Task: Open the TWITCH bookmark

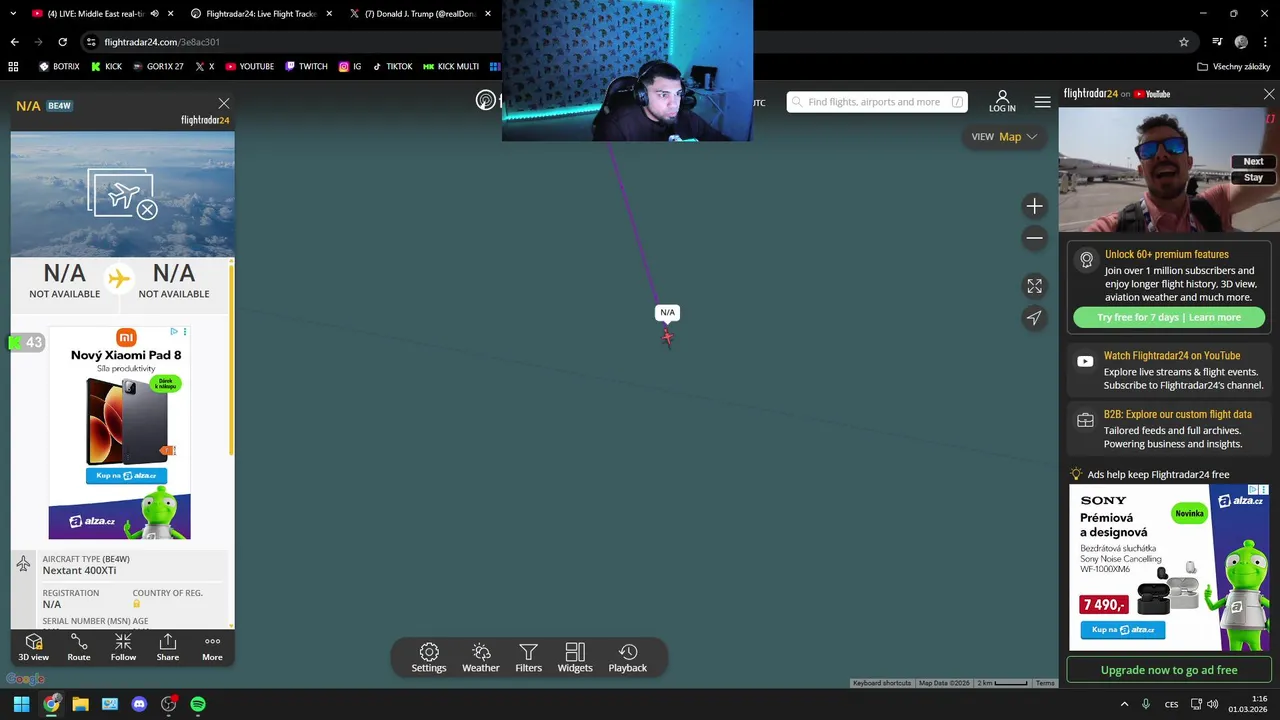Action: 306,67
